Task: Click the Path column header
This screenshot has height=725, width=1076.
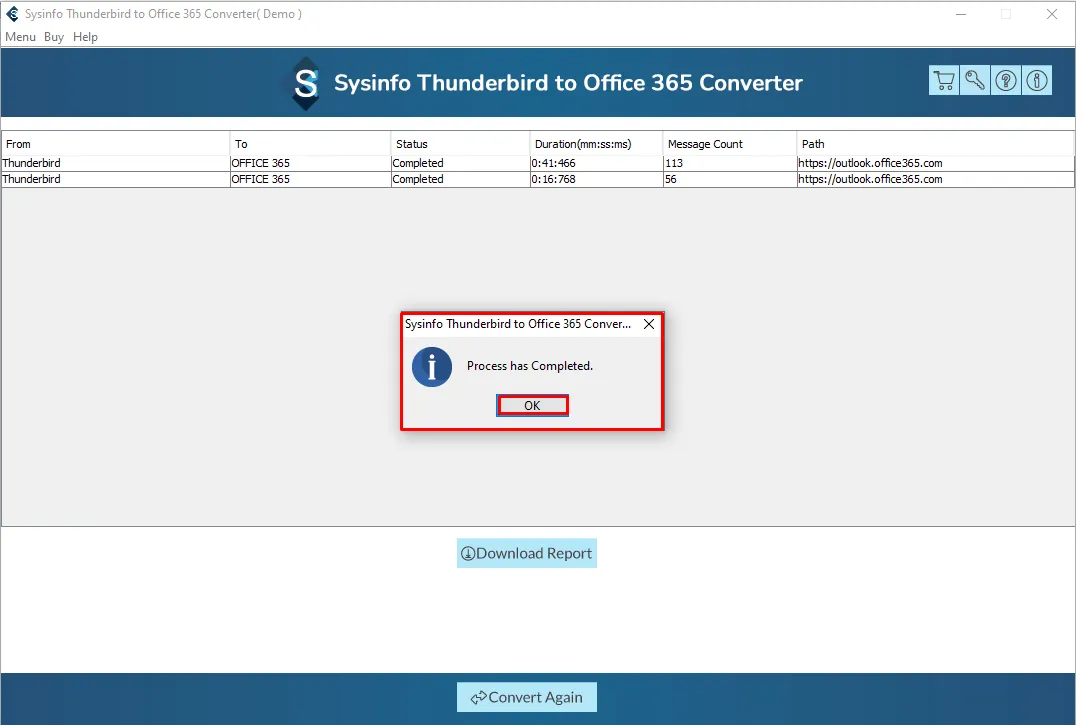Action: (x=935, y=144)
